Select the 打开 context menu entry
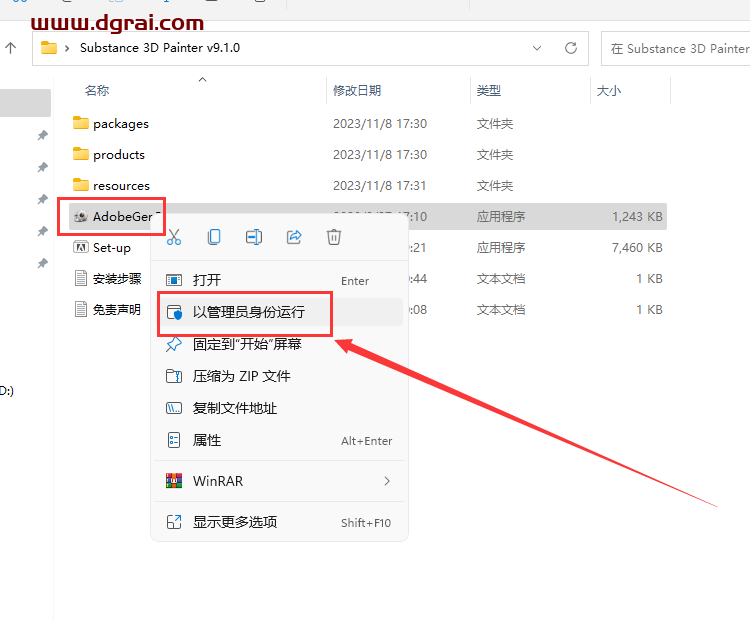This screenshot has height=621, width=750. click(279, 280)
